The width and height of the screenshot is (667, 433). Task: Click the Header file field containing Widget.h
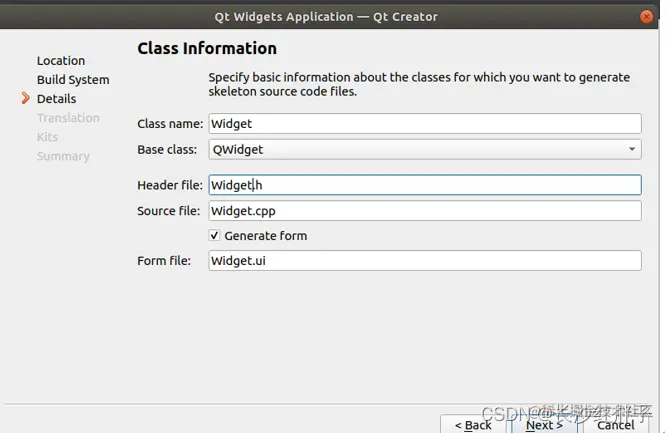(425, 185)
